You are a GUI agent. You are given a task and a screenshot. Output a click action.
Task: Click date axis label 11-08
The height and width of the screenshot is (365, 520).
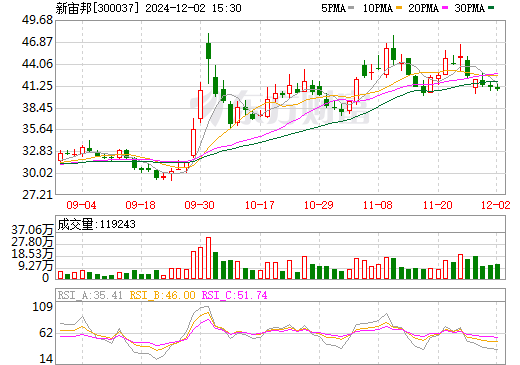[378, 205]
